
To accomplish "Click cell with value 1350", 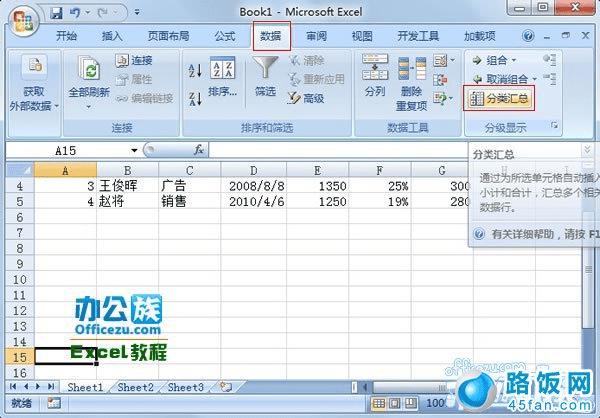I will 318,186.
